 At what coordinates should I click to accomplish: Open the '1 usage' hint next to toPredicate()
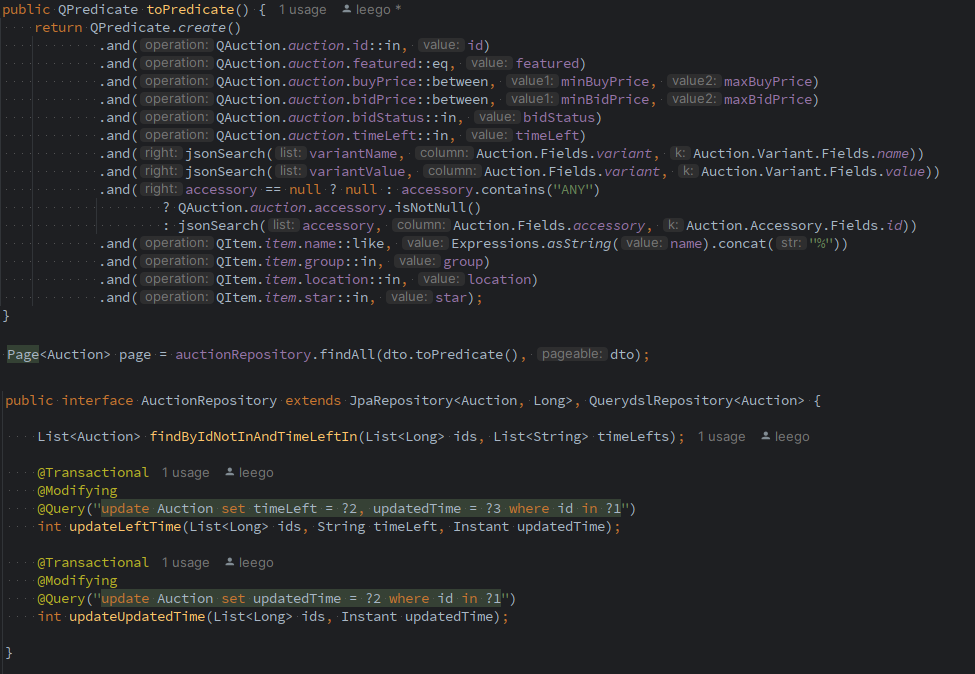pyautogui.click(x=302, y=10)
